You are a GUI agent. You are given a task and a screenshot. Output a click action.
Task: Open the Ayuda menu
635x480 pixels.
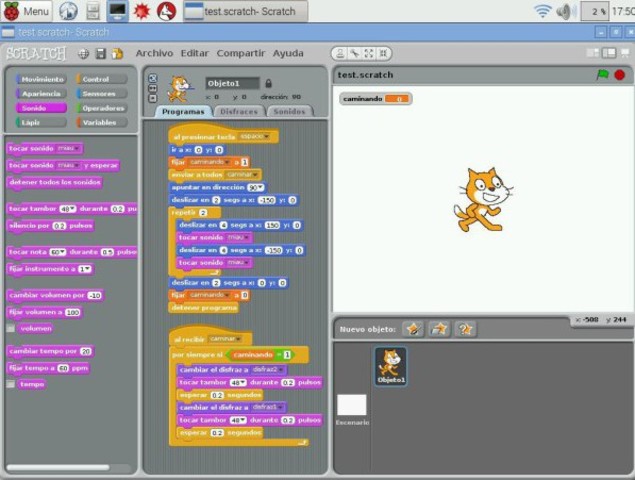288,53
